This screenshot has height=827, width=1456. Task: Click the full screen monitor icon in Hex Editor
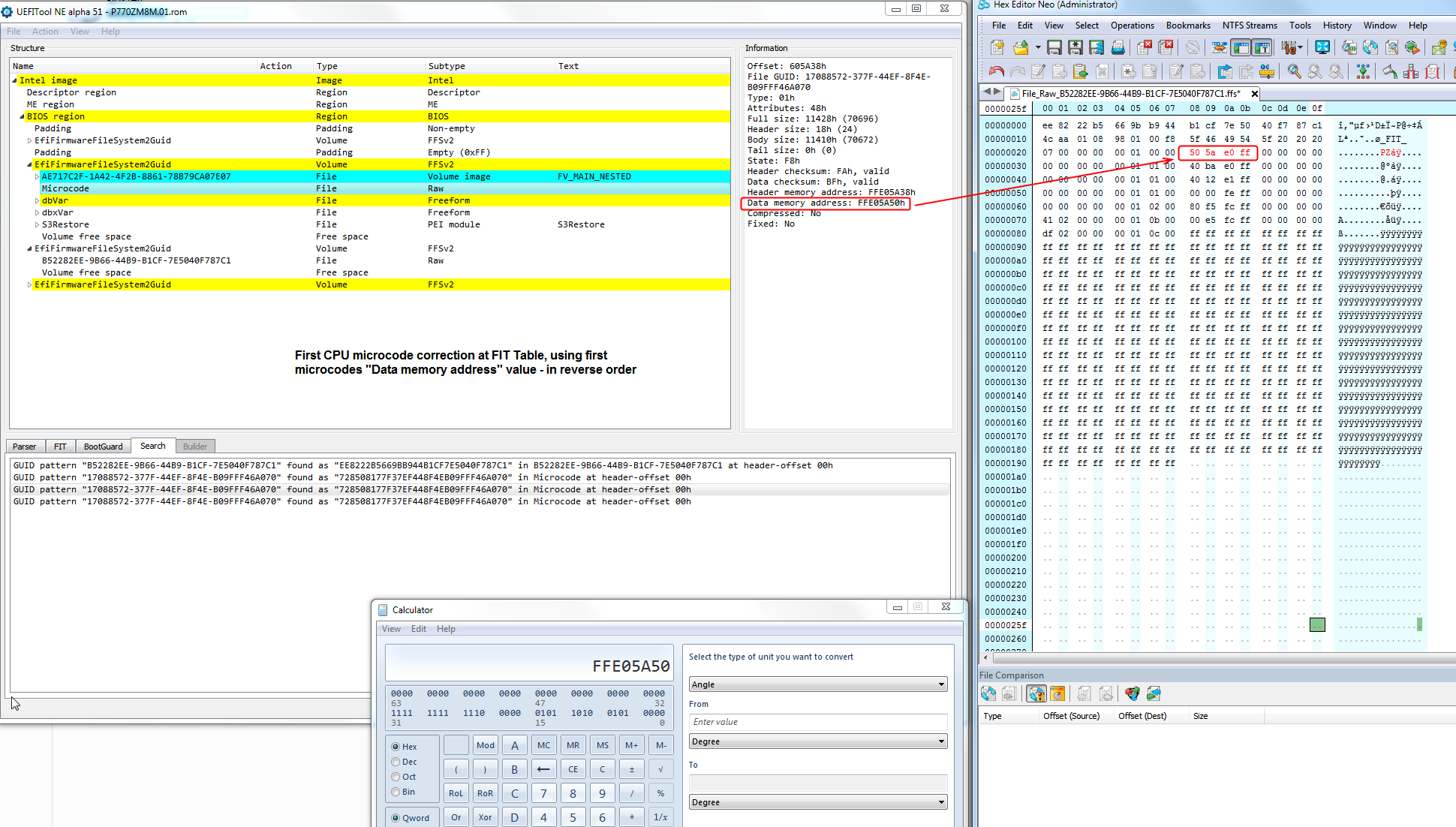[x=1322, y=47]
